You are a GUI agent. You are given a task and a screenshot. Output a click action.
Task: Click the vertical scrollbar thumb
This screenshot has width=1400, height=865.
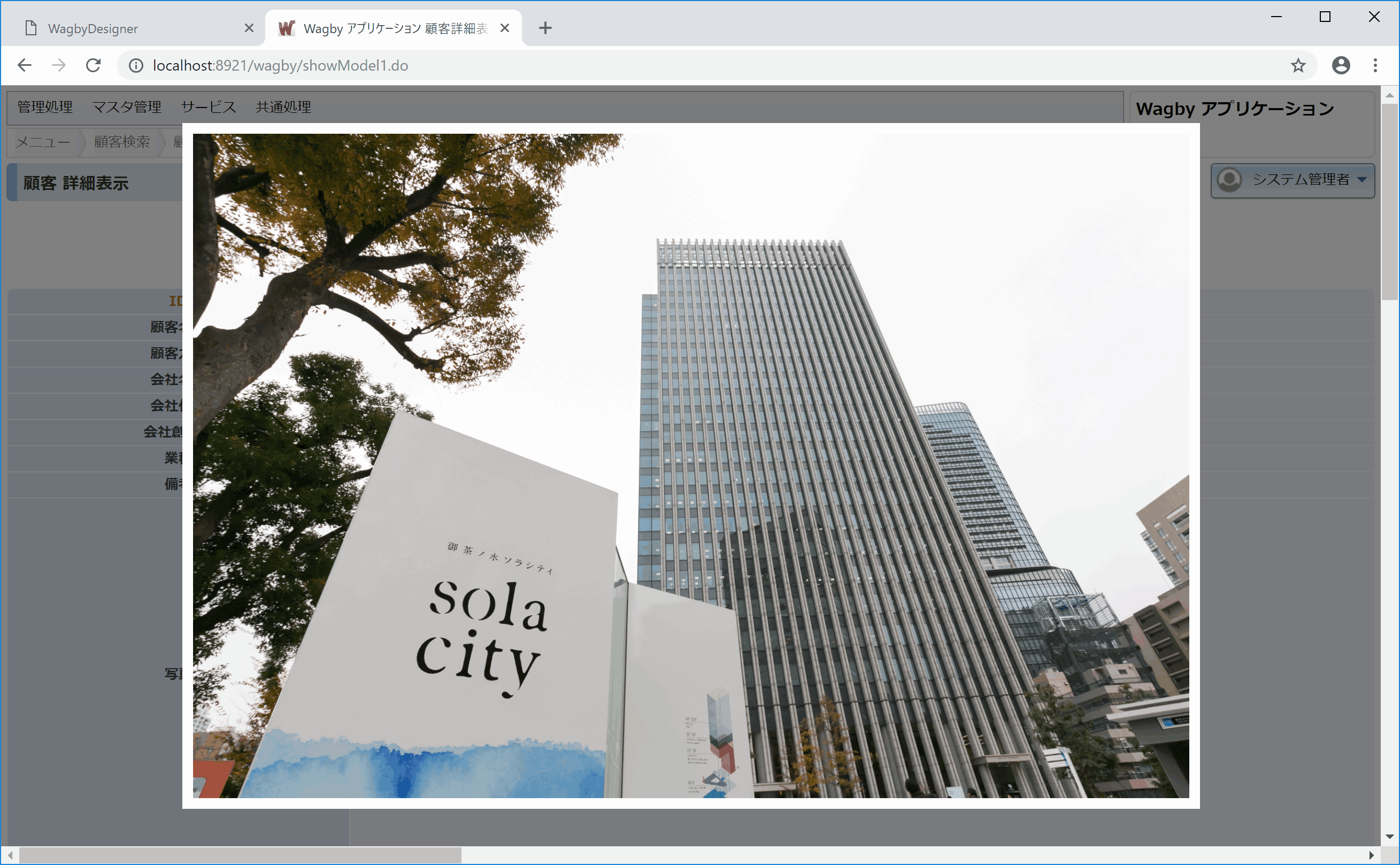(1390, 201)
